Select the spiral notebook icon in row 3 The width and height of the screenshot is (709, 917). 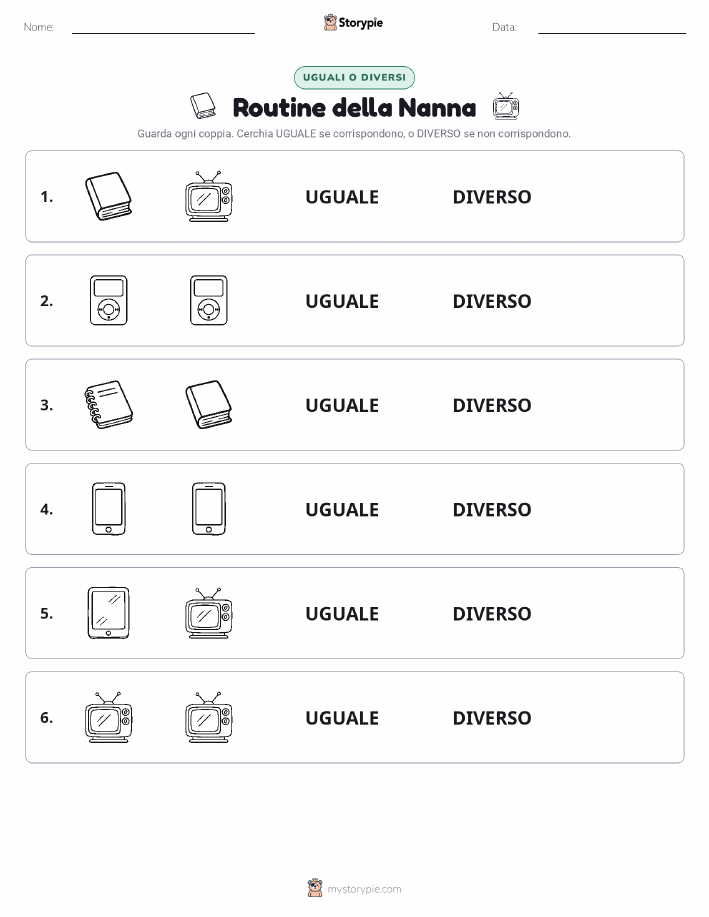(x=109, y=405)
